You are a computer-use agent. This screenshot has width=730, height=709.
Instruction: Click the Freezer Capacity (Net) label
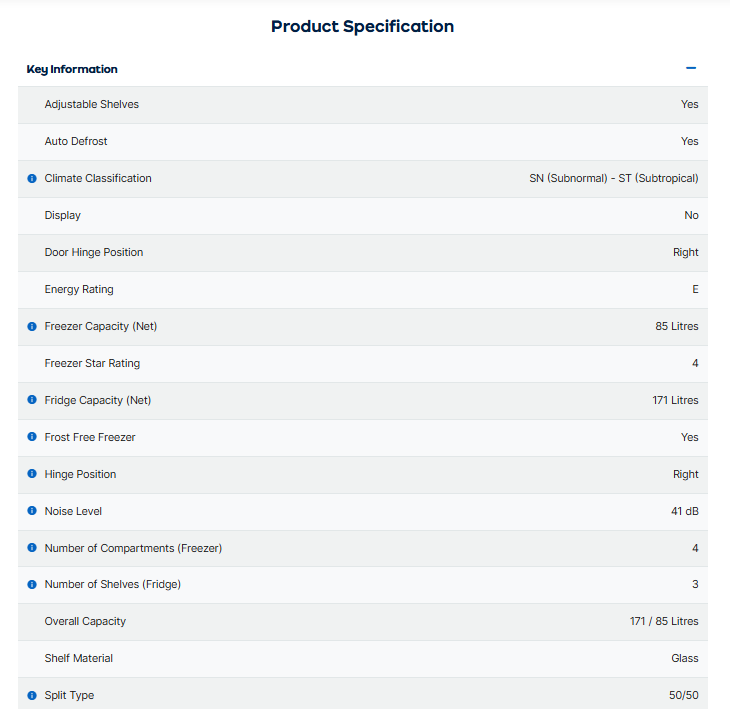coord(101,326)
